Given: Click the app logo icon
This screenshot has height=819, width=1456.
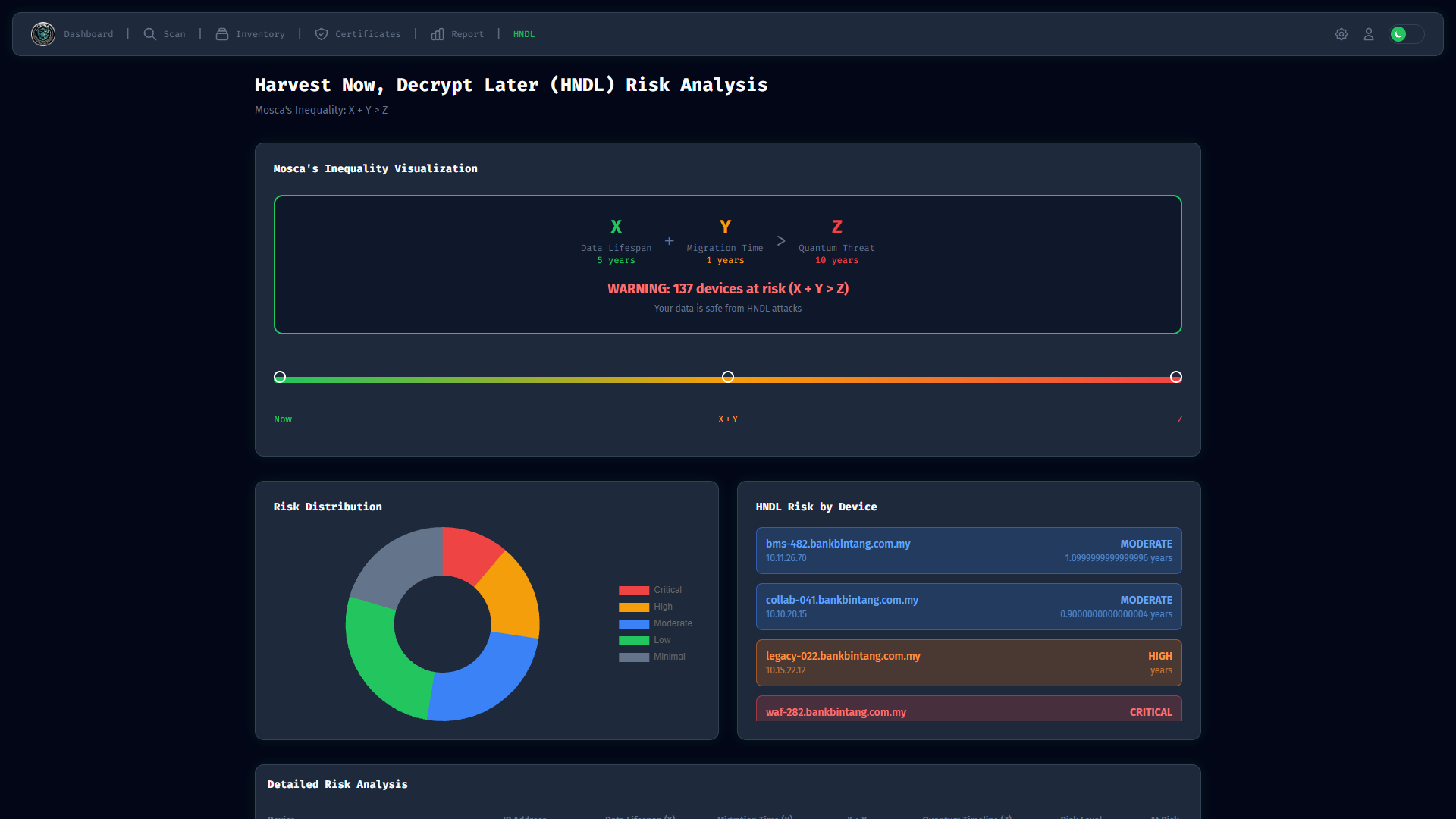Looking at the screenshot, I should 43,34.
